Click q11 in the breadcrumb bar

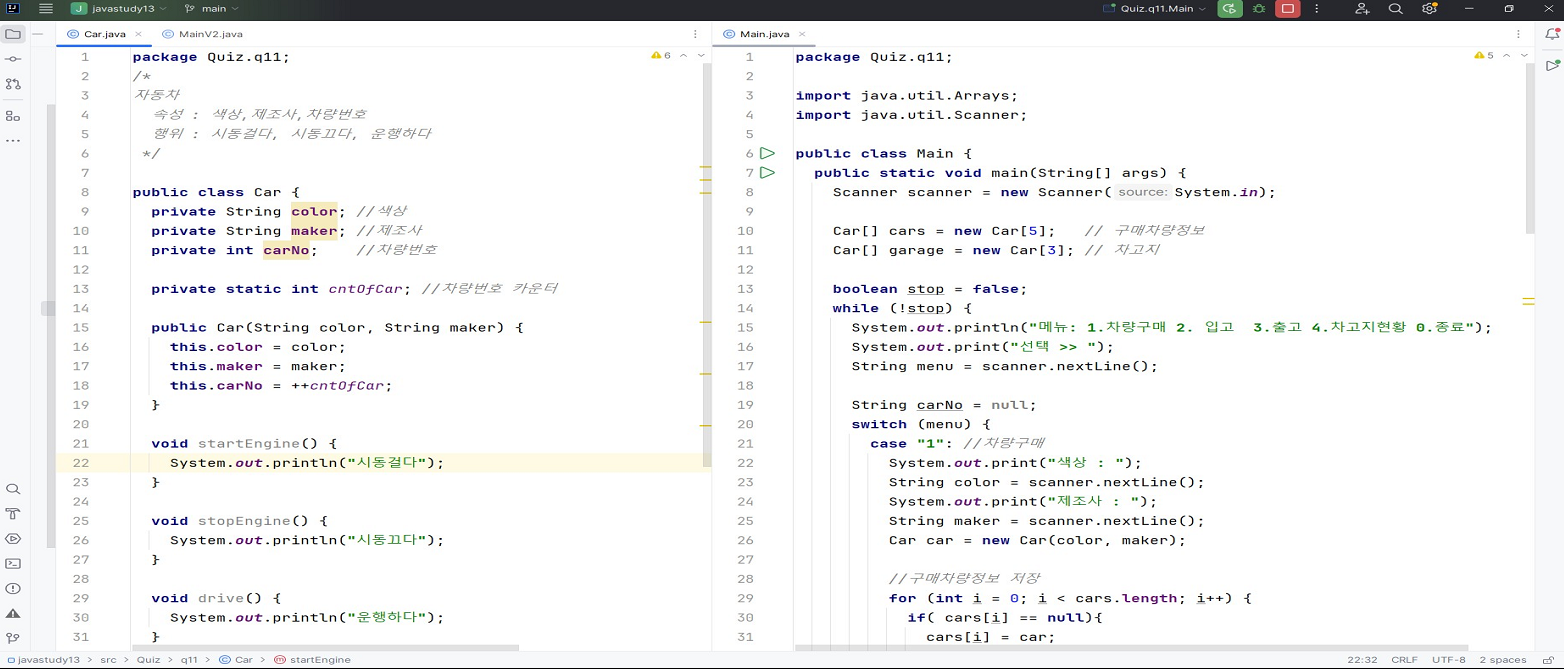click(x=189, y=660)
